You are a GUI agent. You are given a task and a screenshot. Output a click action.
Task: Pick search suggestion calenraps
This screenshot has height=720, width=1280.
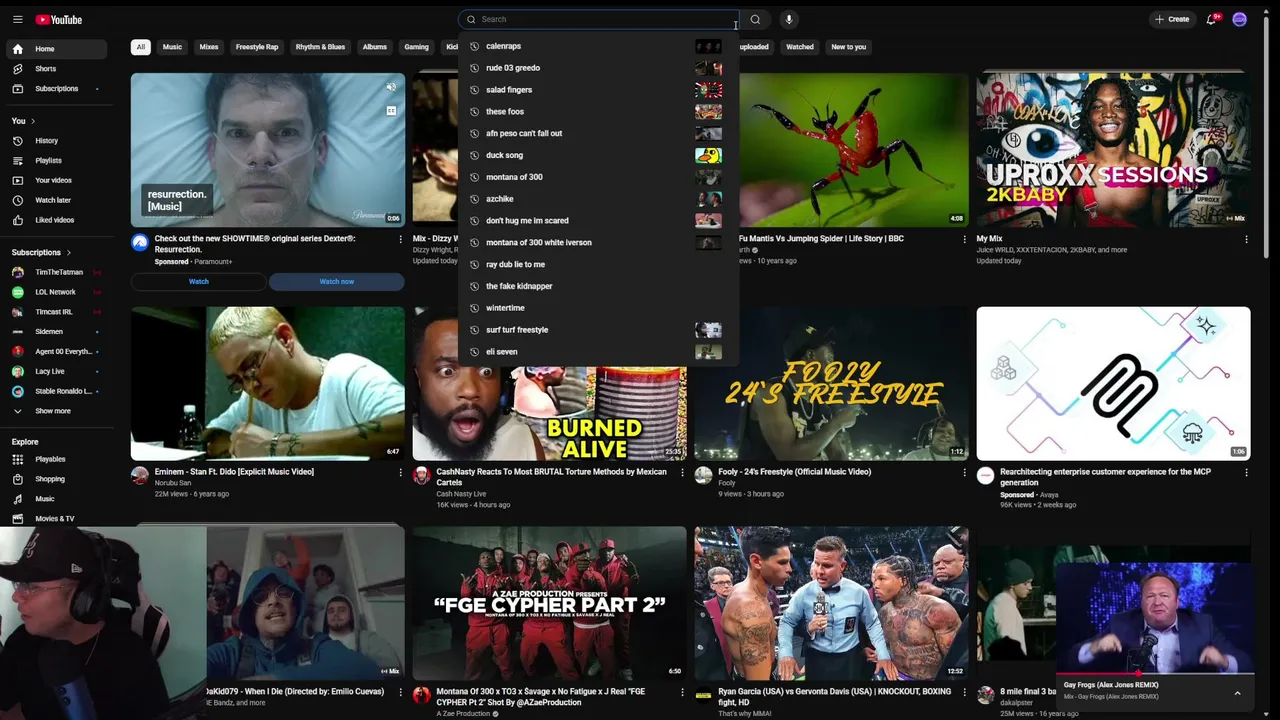pos(597,46)
